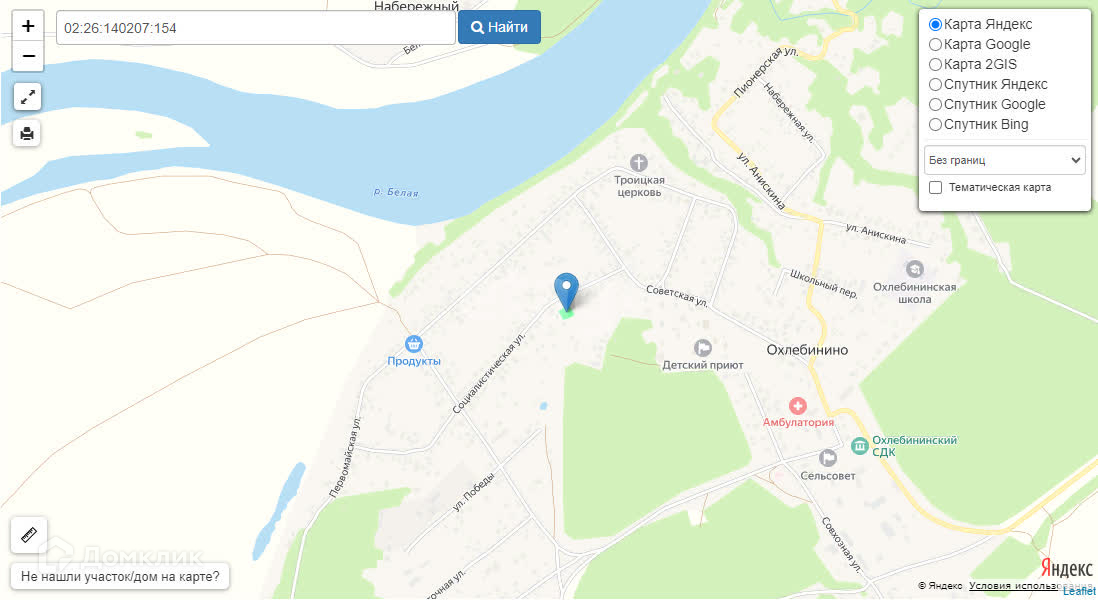The image size is (1098, 600).
Task: Open the Leaflet attribution link
Action: pos(1079,591)
